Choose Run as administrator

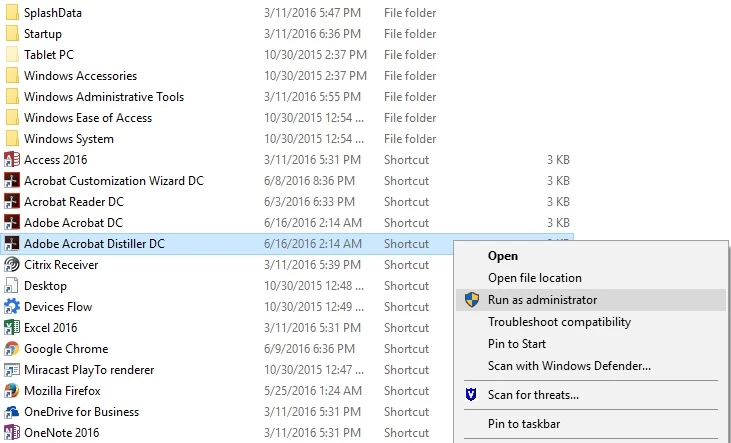pos(591,300)
